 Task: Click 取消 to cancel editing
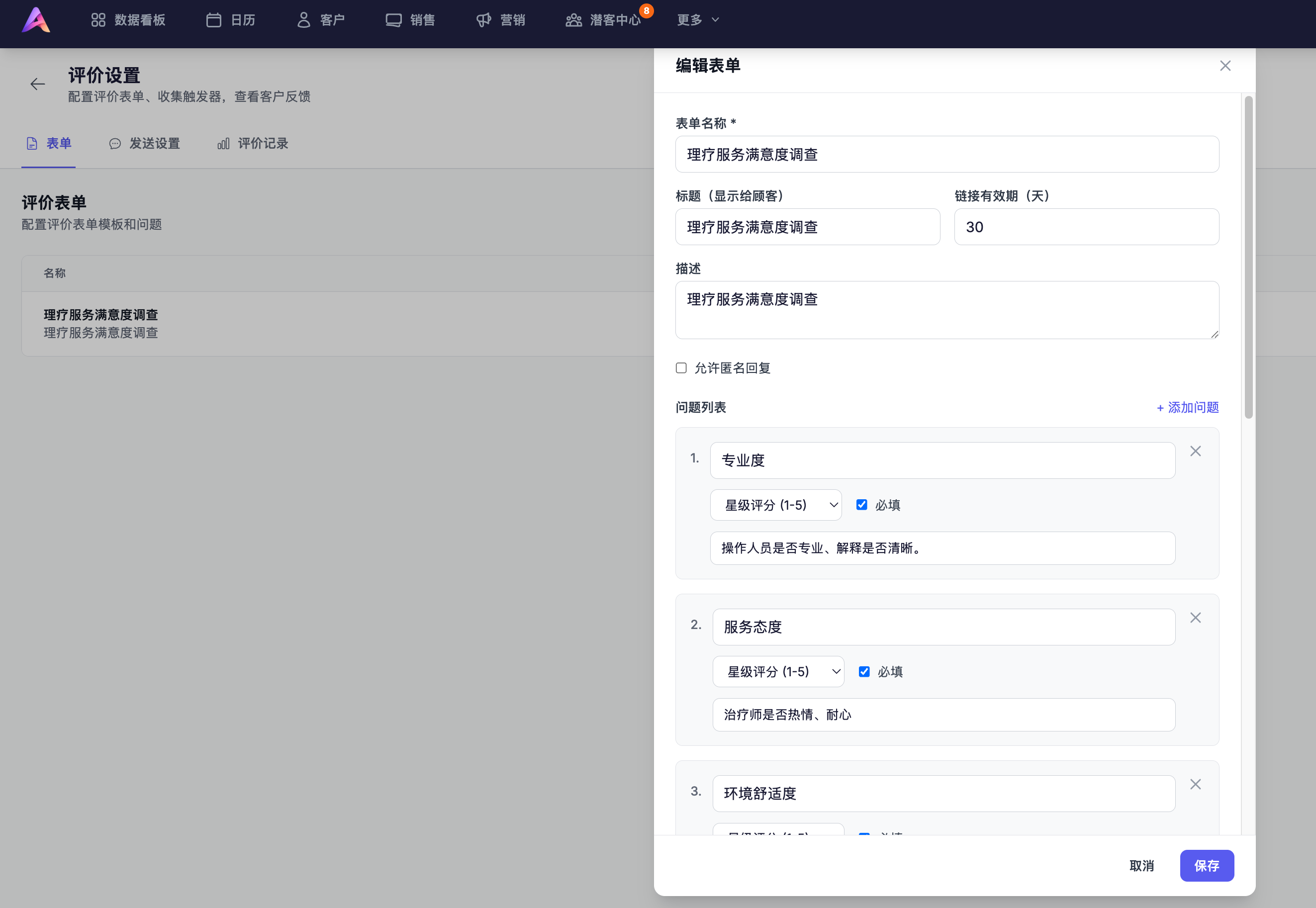pos(1141,865)
